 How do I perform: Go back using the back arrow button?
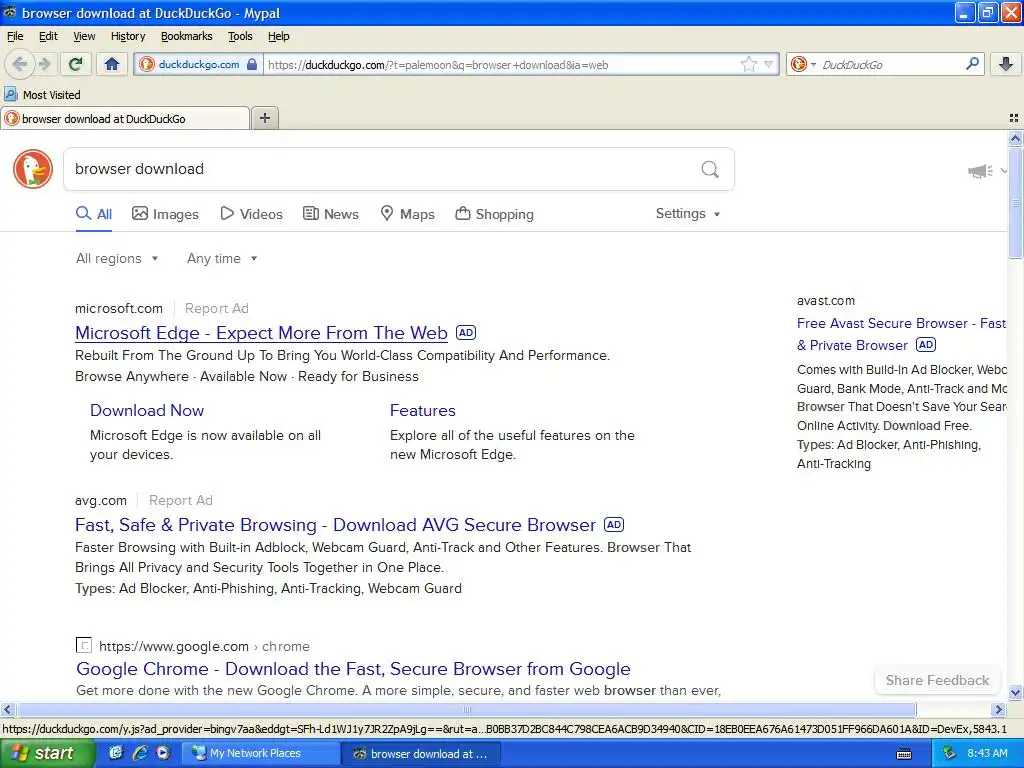pos(20,64)
